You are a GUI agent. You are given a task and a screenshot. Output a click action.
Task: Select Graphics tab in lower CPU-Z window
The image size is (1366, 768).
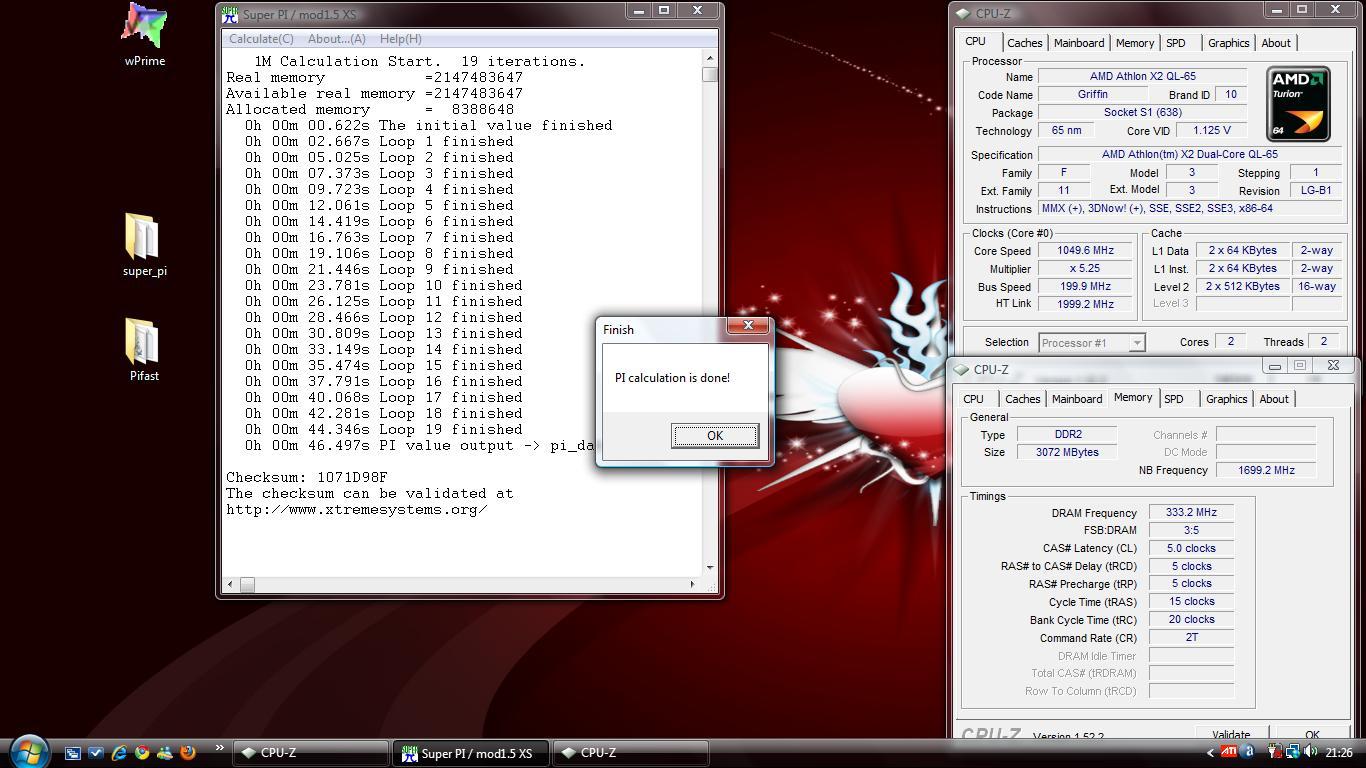[x=1226, y=399]
